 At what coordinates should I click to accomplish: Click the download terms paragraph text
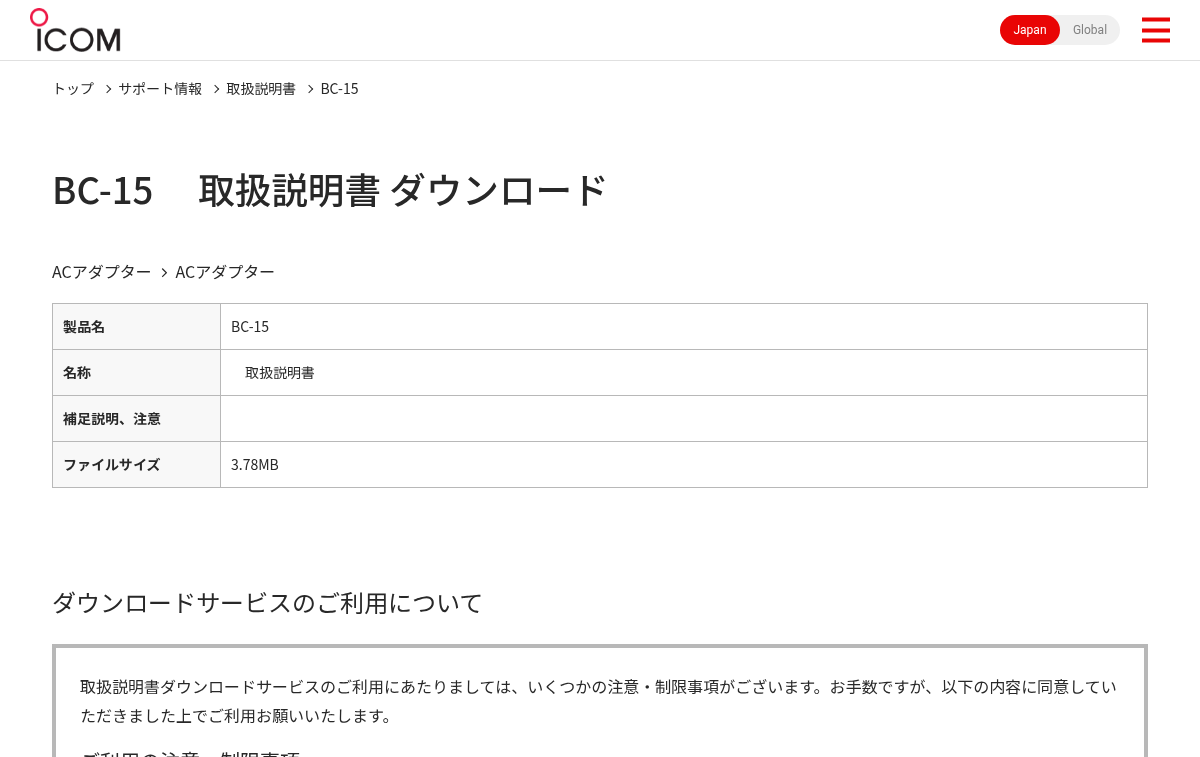pos(598,701)
